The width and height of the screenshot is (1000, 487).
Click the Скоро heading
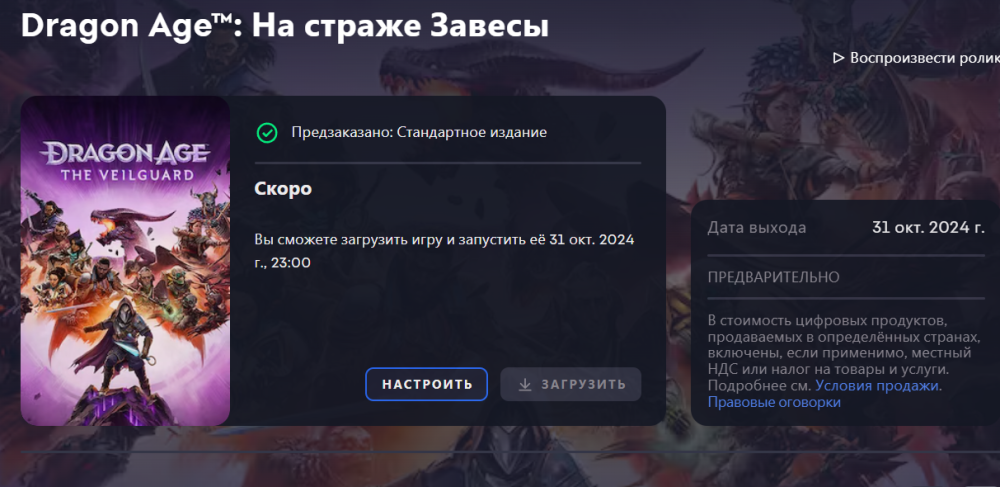pos(283,189)
